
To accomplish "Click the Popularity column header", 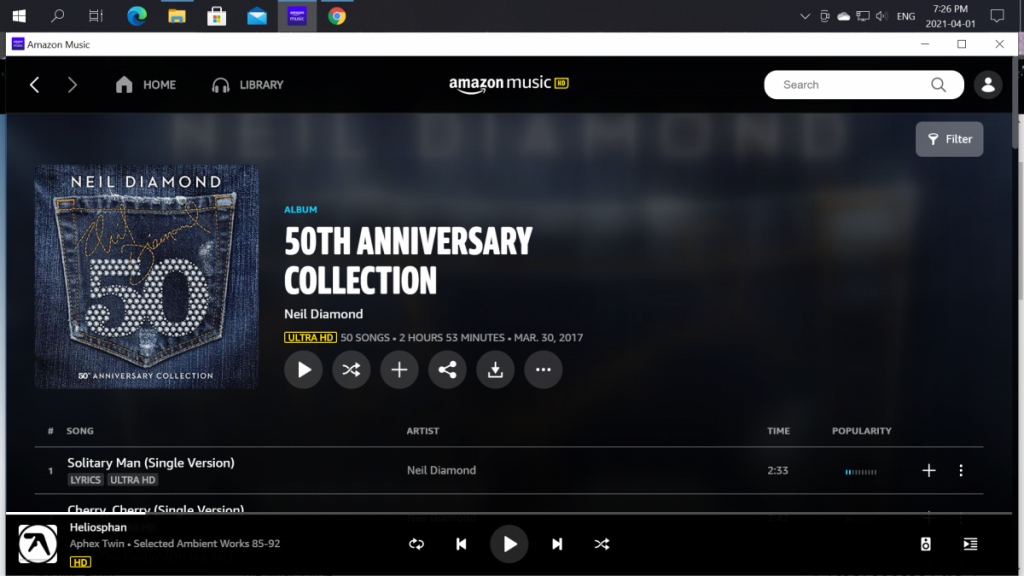I will (861, 431).
